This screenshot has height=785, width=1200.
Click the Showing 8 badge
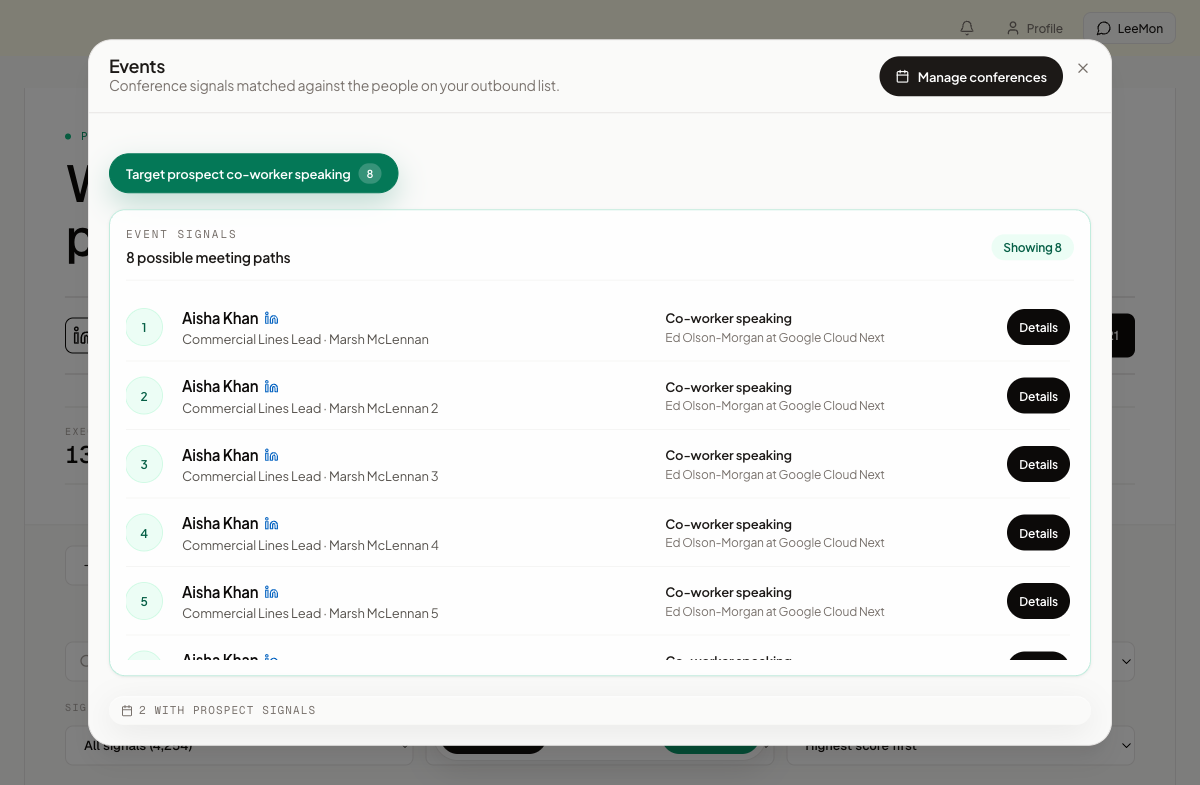point(1032,247)
